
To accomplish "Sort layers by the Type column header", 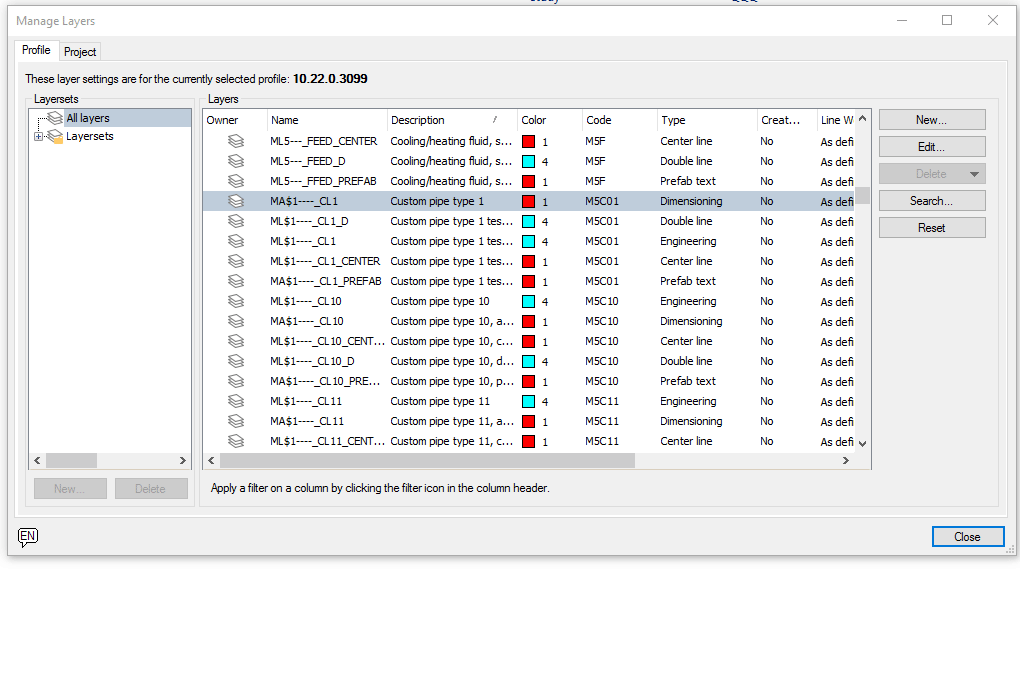I will pos(706,120).
